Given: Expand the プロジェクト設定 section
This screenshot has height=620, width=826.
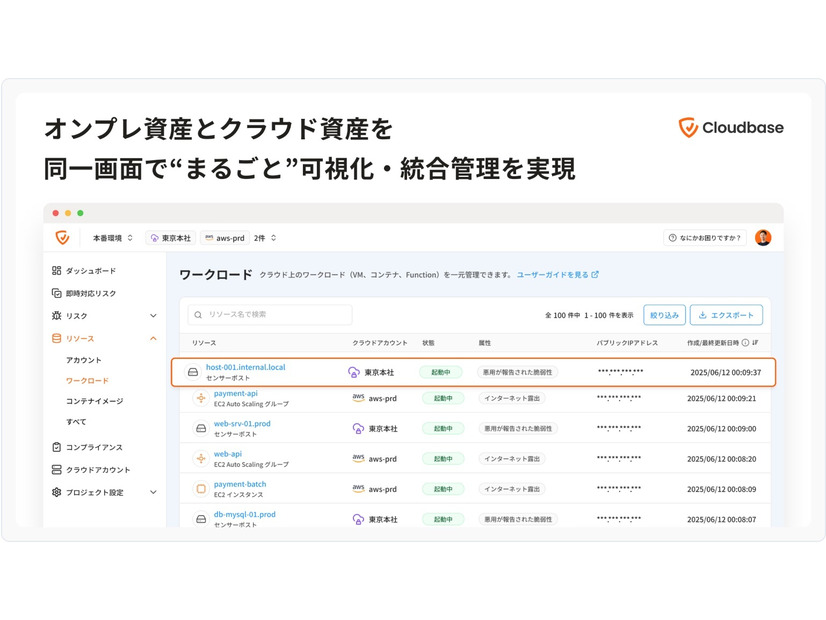Looking at the screenshot, I should (x=153, y=492).
